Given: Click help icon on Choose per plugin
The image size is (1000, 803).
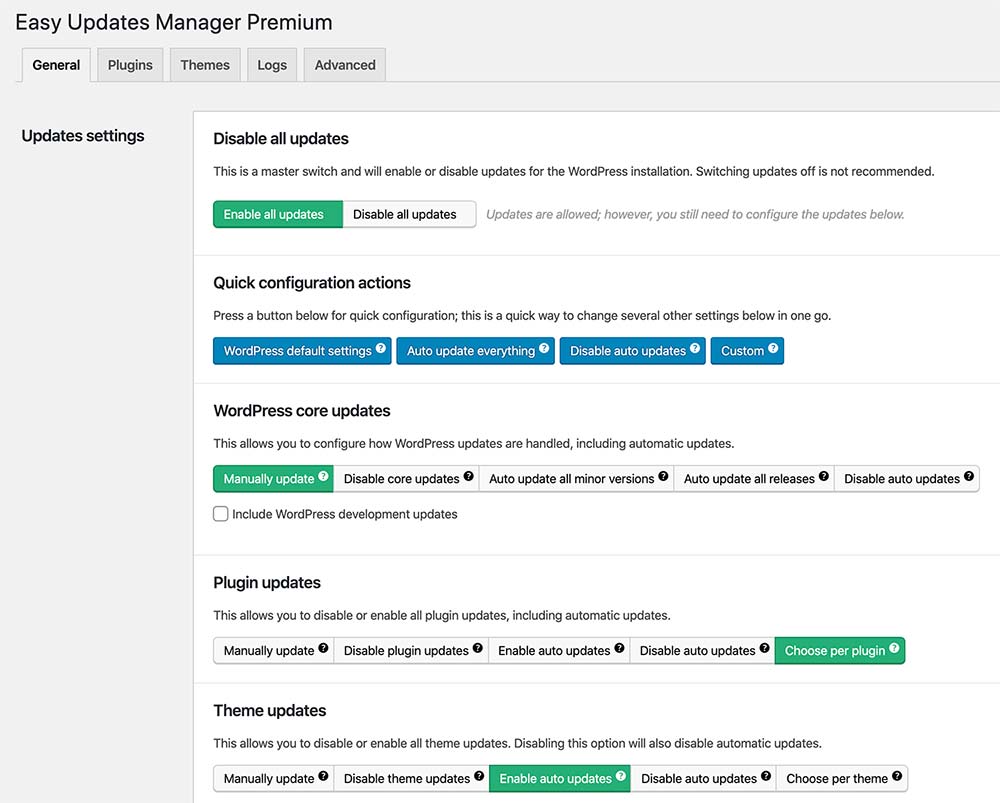Looking at the screenshot, I should [x=894, y=649].
